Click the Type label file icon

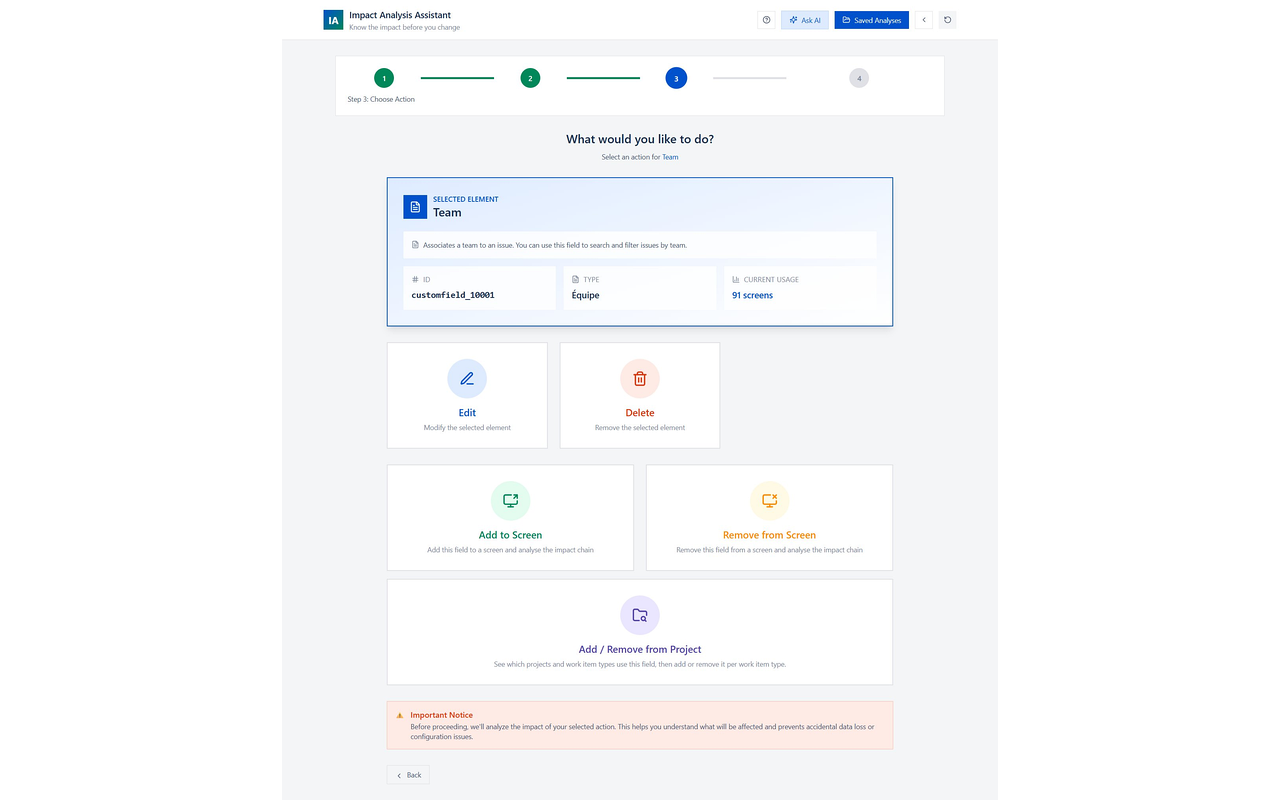[575, 280]
